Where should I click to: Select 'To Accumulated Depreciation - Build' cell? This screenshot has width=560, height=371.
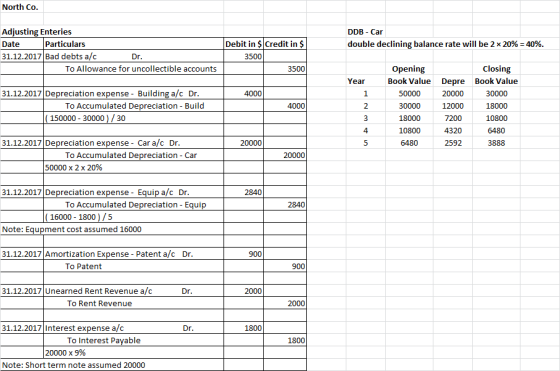[134, 106]
